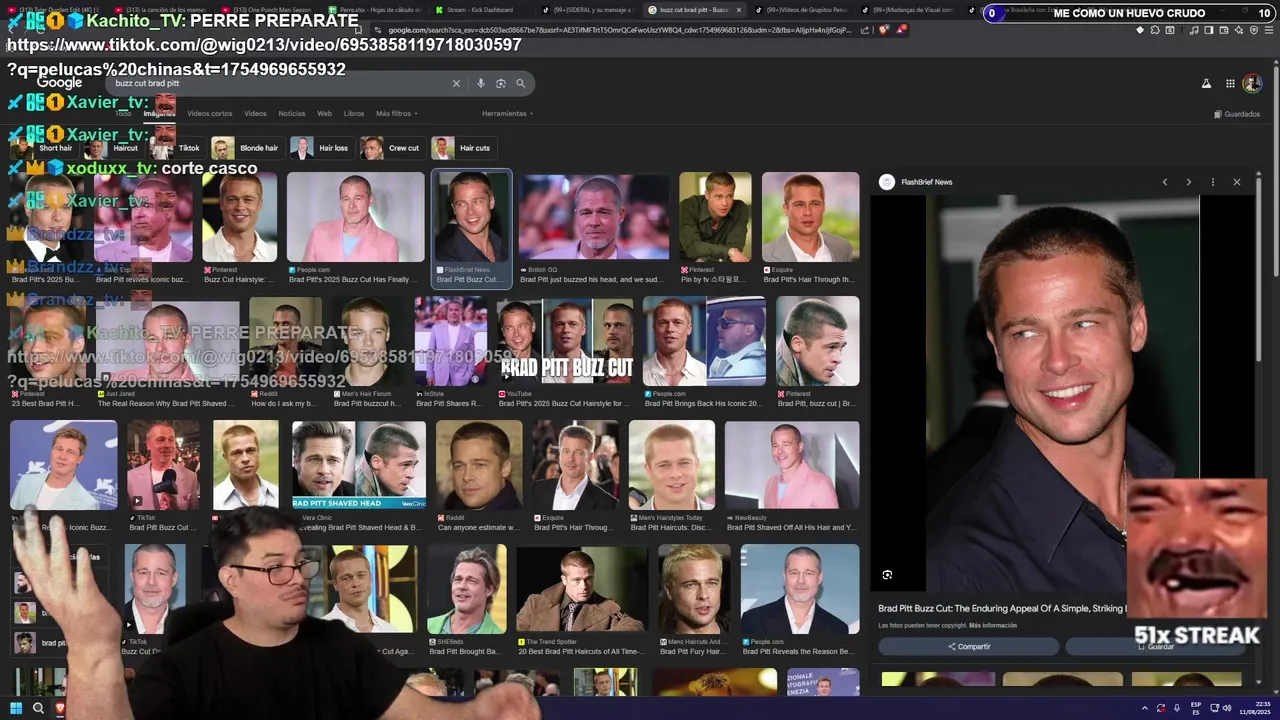Click the Compartir button
Image resolution: width=1280 pixels, height=720 pixels.
point(968,647)
